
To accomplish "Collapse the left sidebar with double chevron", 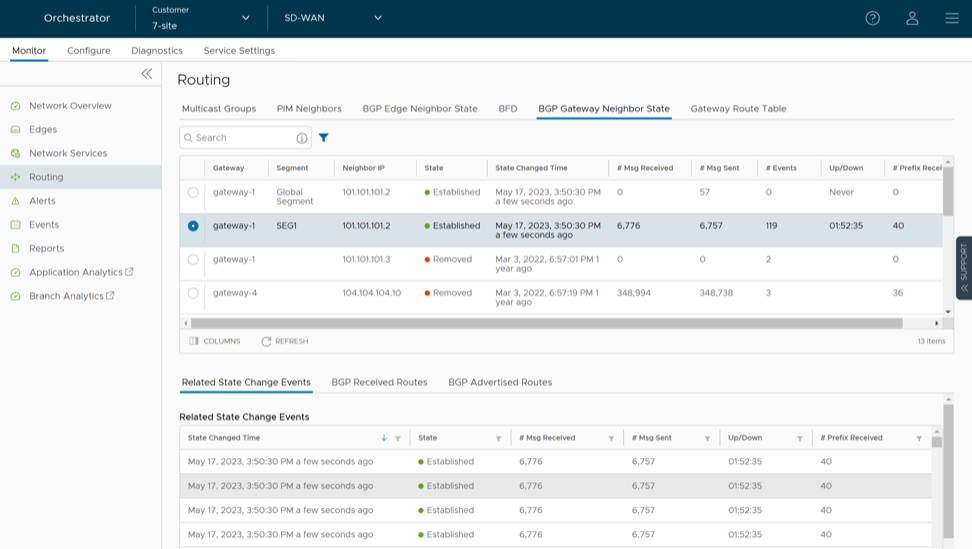I will coord(147,74).
